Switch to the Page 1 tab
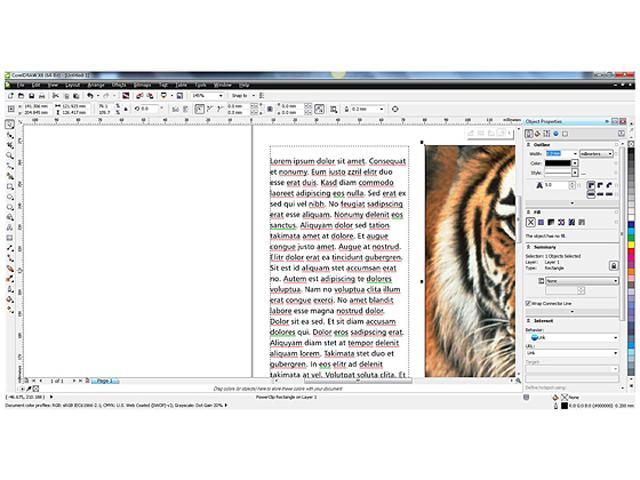640x480 pixels. click(x=103, y=381)
